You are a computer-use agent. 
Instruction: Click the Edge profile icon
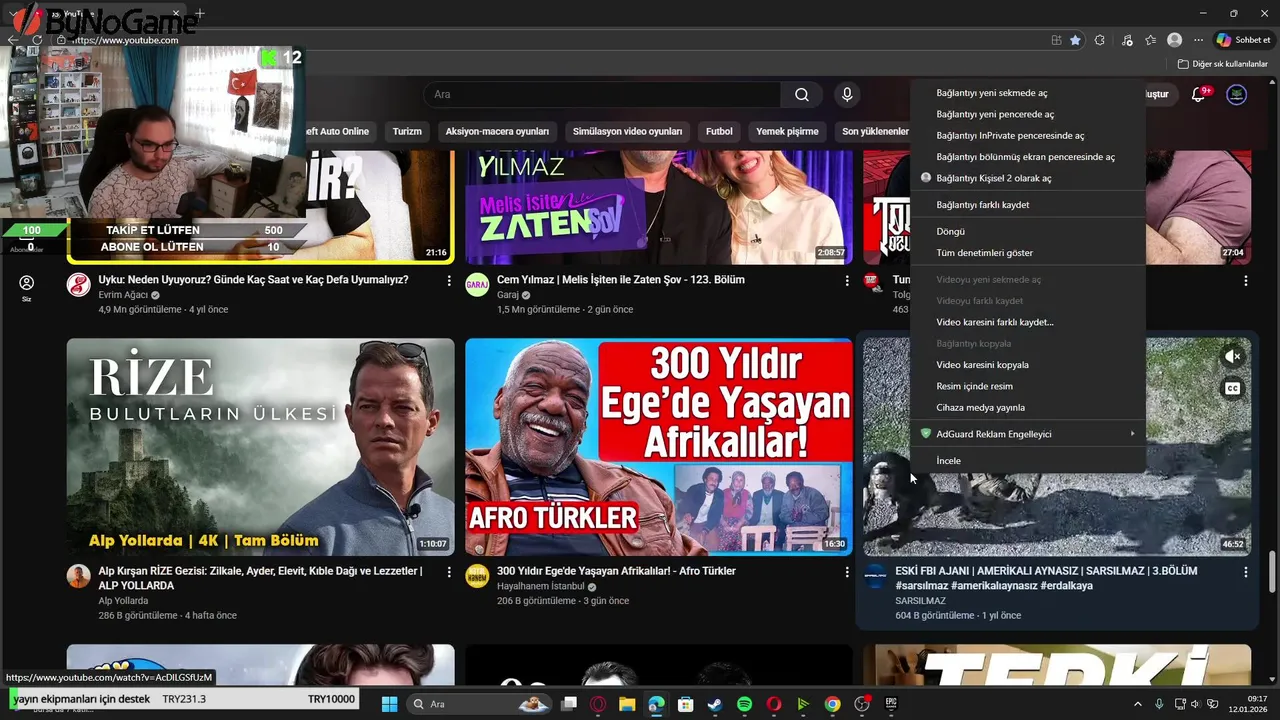[x=1175, y=40]
